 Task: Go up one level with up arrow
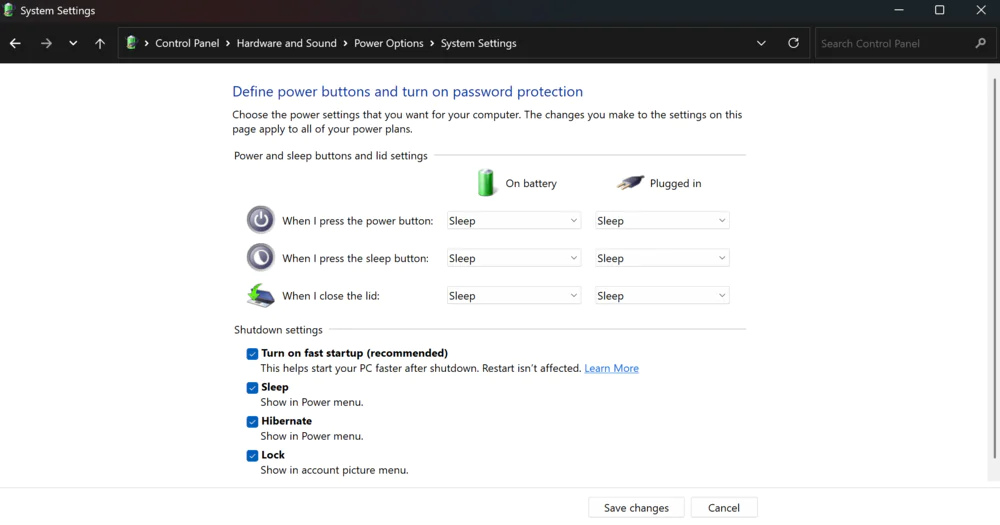pyautogui.click(x=100, y=43)
